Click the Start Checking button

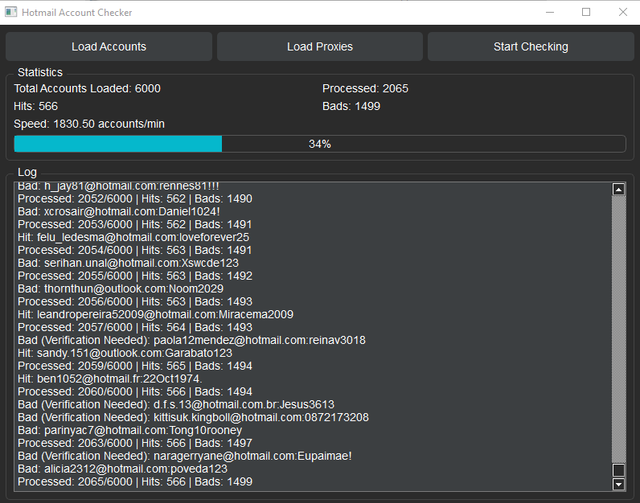pyautogui.click(x=530, y=47)
